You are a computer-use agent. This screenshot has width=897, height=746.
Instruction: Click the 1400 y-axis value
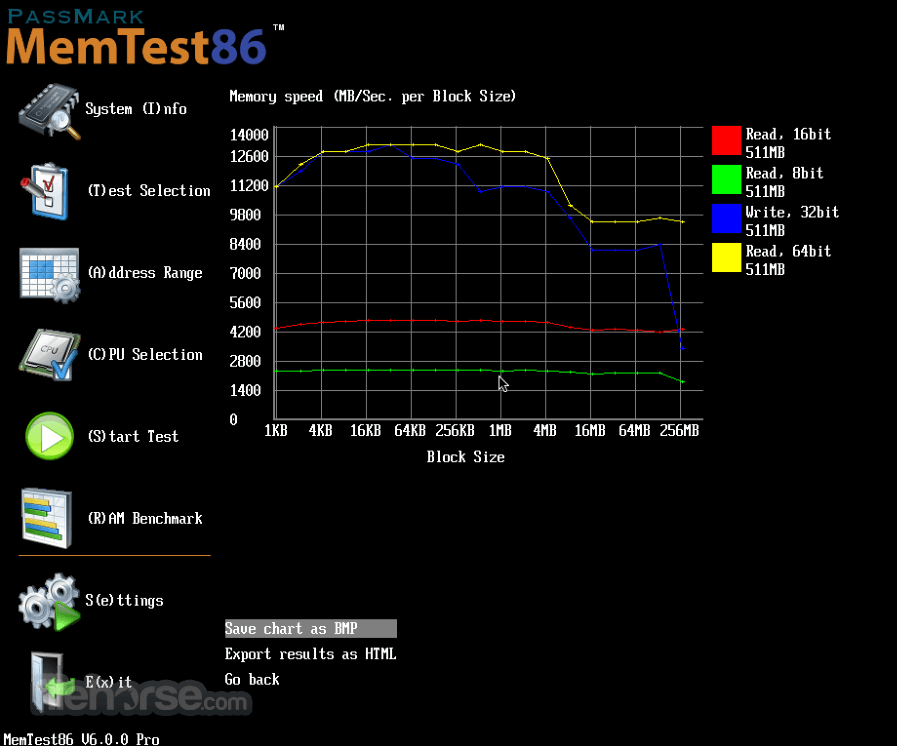tap(245, 391)
